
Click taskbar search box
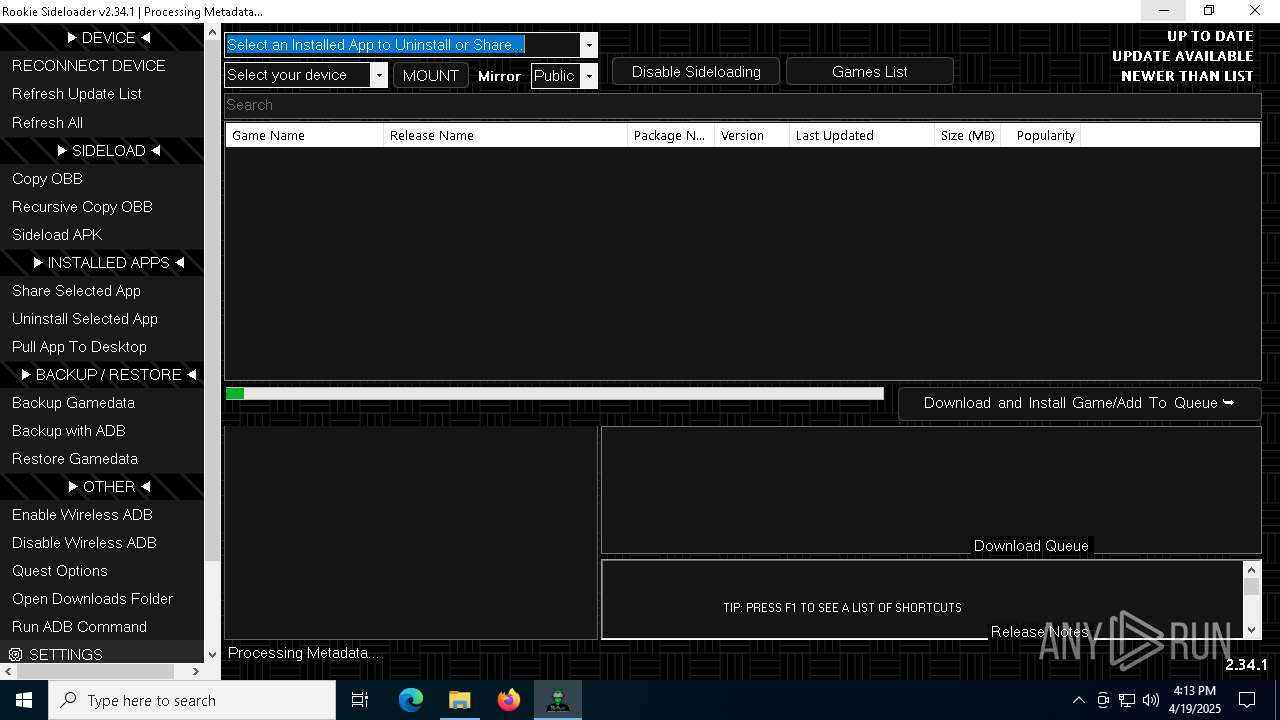192,700
